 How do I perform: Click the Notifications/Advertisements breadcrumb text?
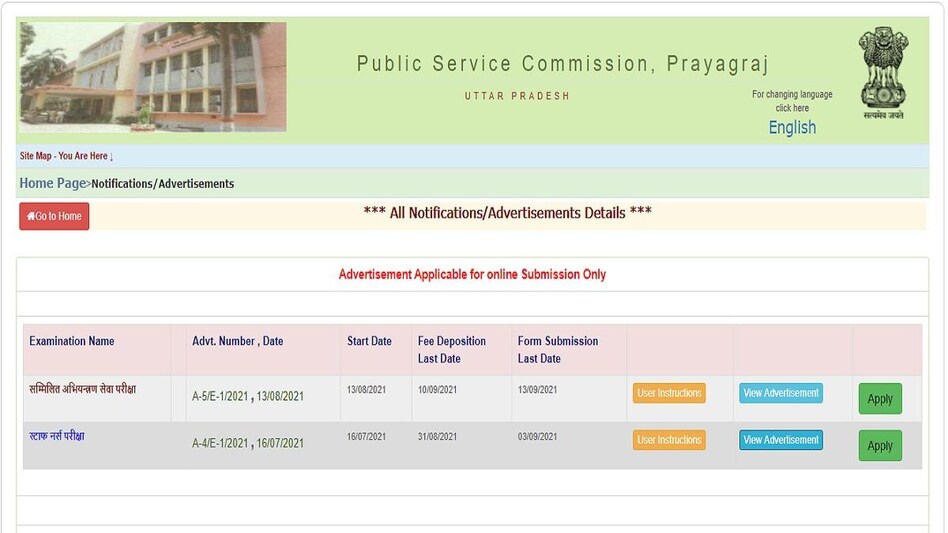(163, 184)
